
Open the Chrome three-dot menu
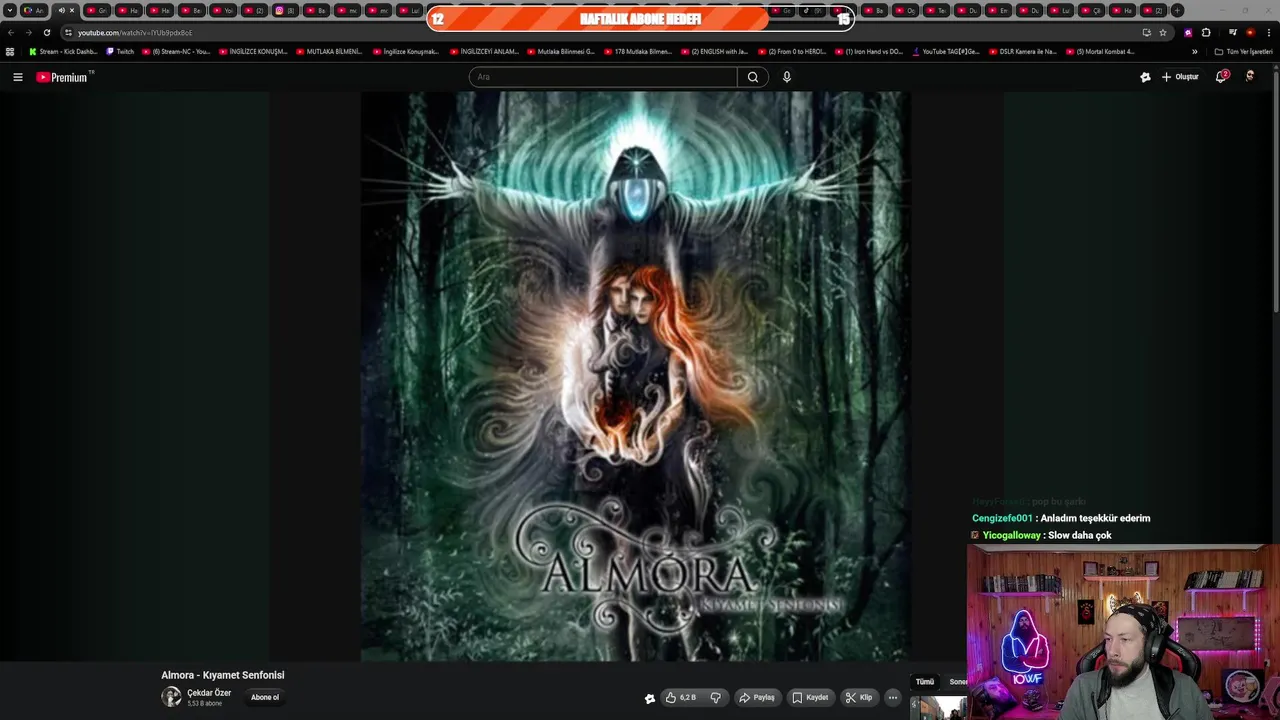coord(1268,32)
